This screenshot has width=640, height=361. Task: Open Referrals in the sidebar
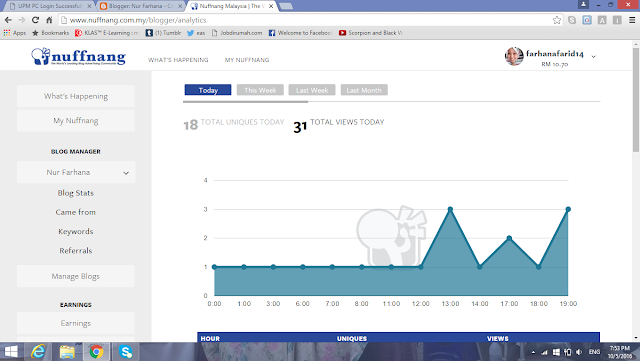[x=76, y=250]
